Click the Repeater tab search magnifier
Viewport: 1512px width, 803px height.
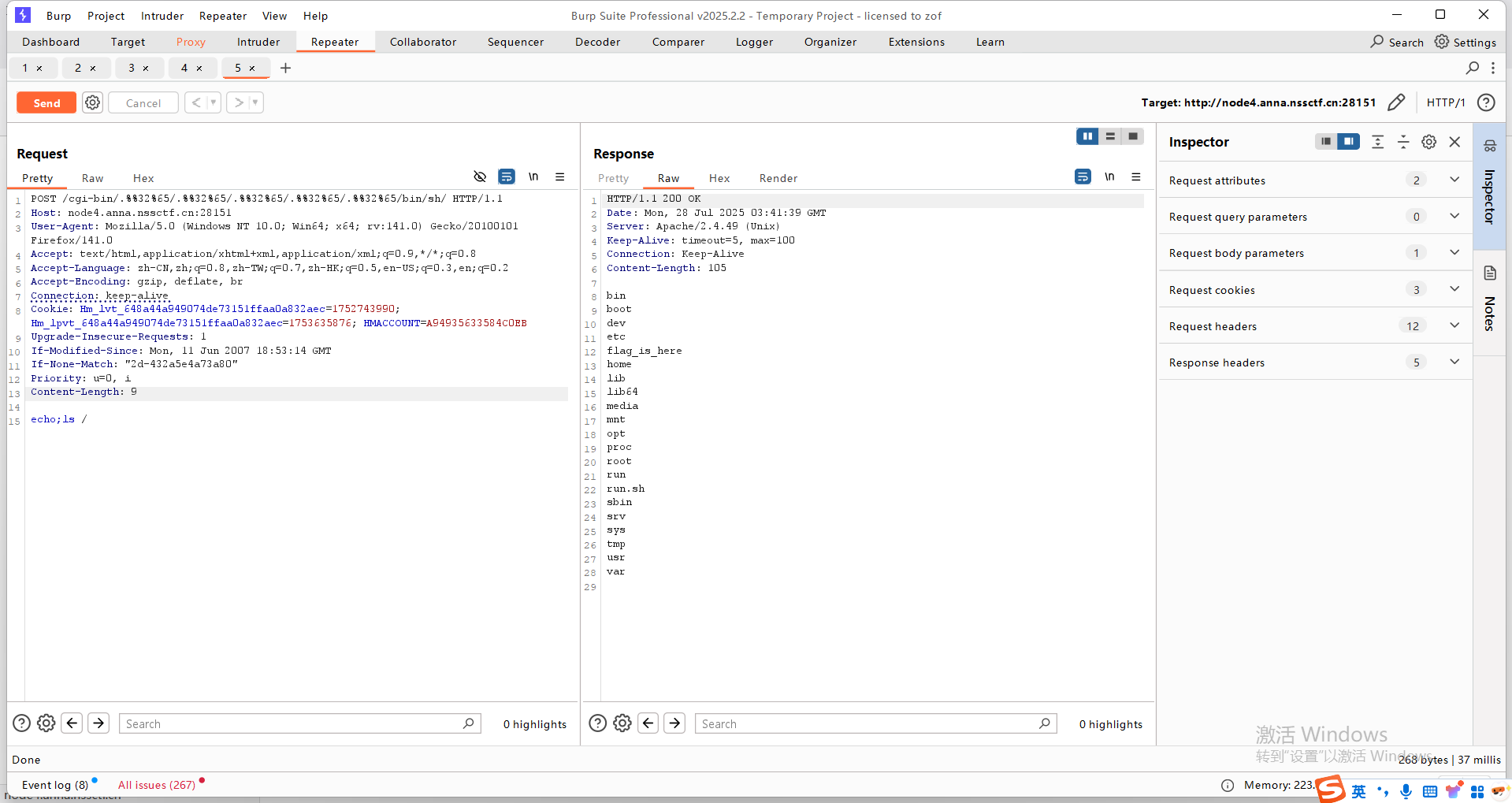coord(1472,68)
